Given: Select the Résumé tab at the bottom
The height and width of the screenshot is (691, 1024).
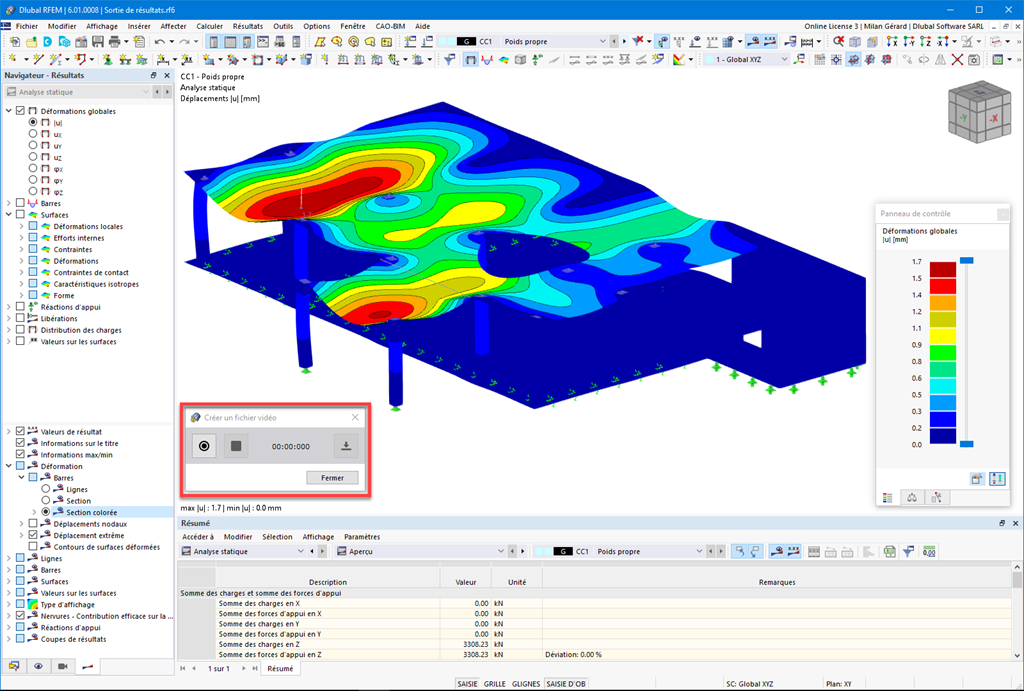Looking at the screenshot, I should 280,669.
